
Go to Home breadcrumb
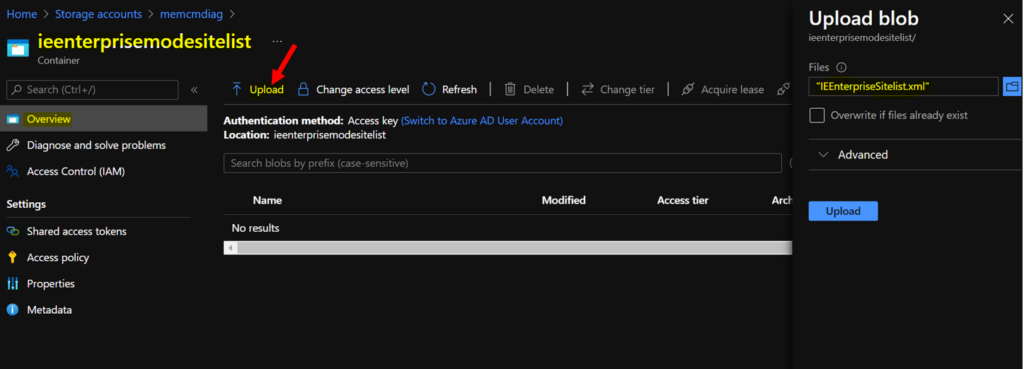point(22,14)
